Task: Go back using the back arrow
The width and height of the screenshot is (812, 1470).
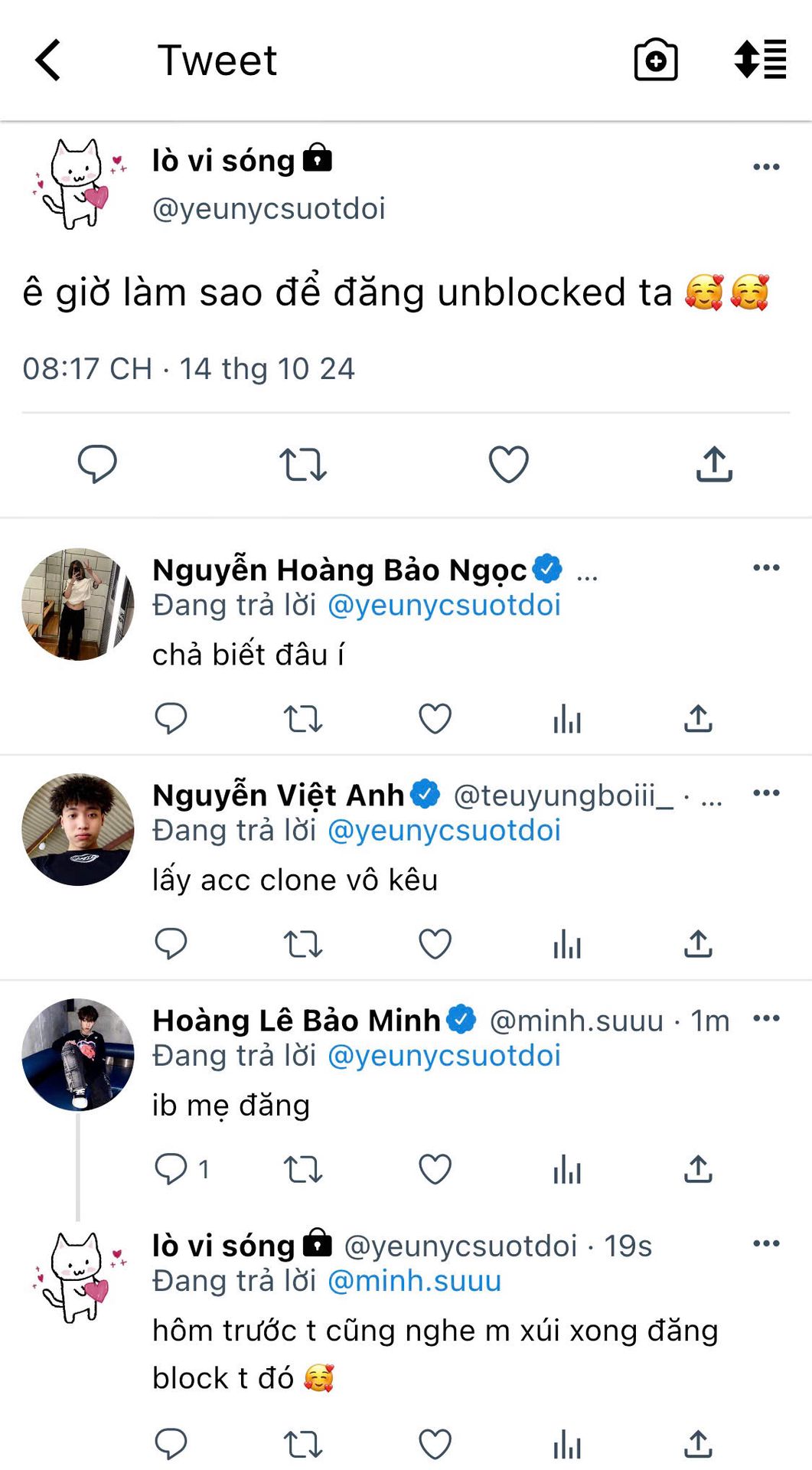Action: point(47,60)
